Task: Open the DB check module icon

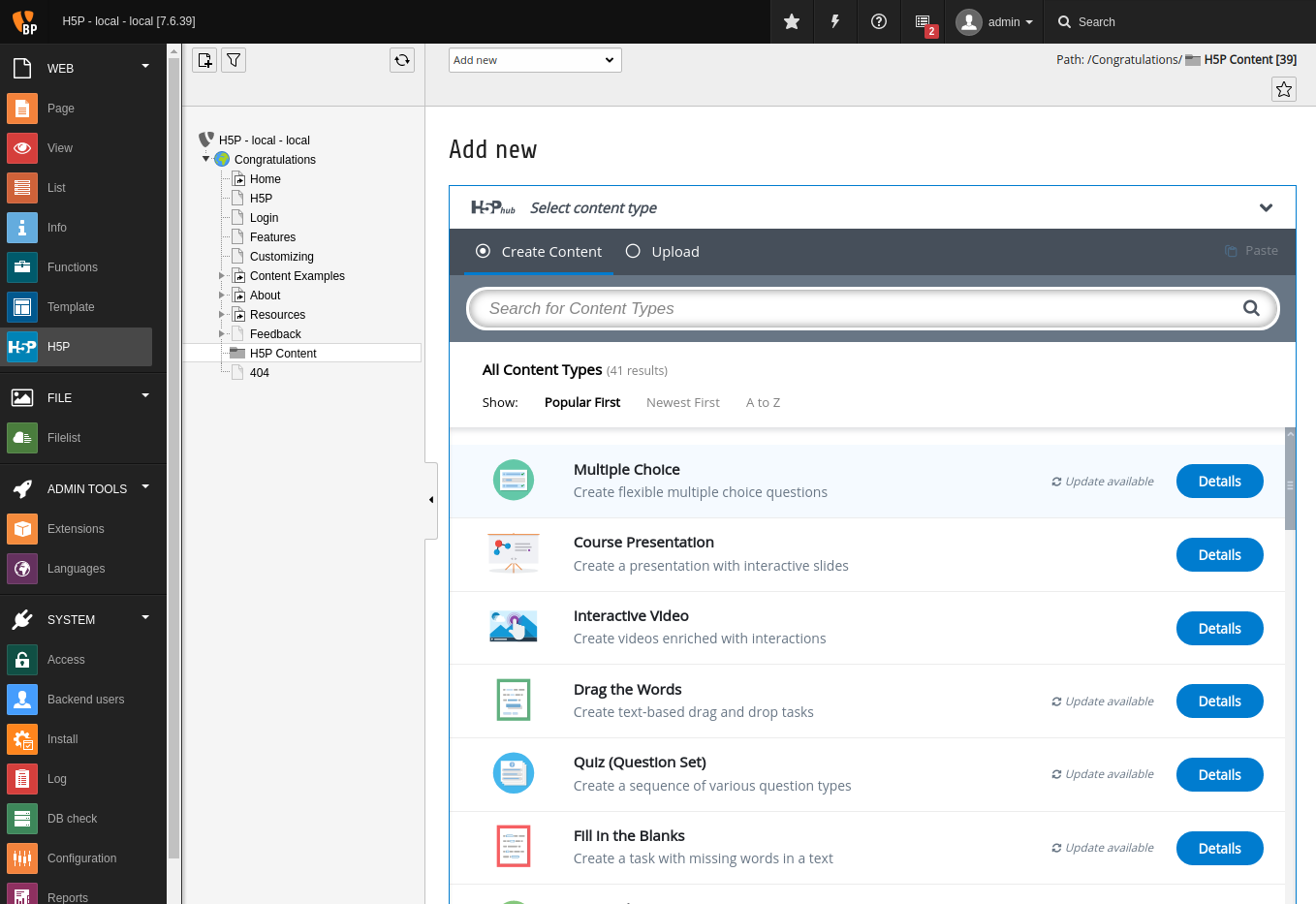Action: click(22, 819)
